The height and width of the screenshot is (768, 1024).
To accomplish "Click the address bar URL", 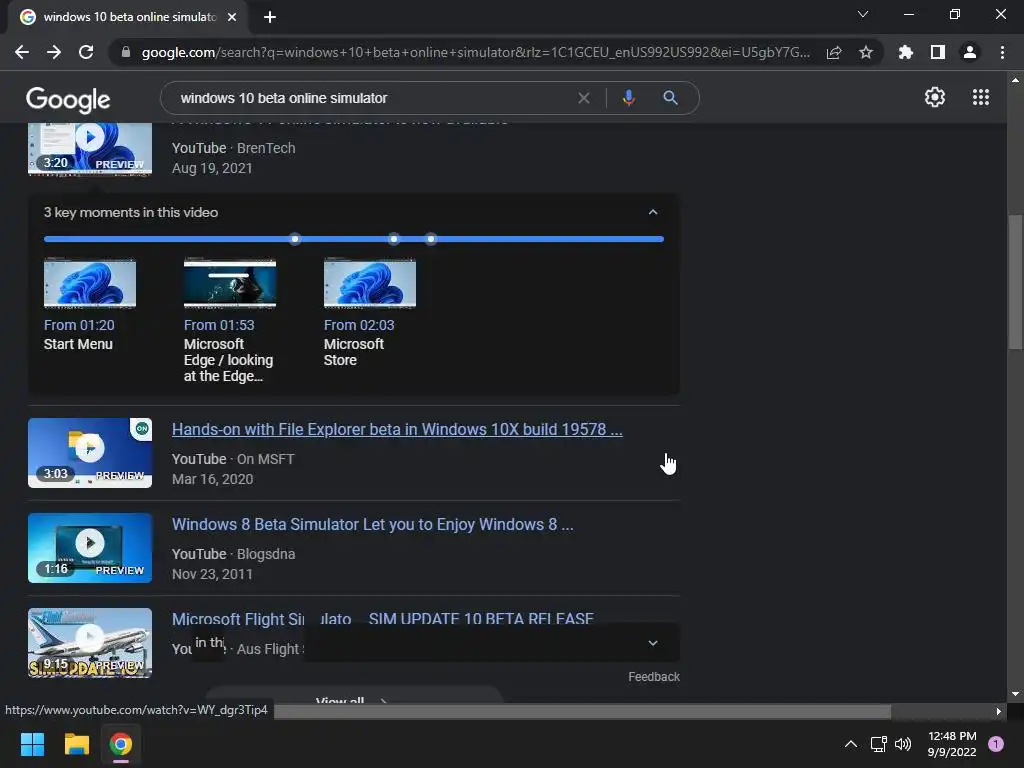I will [475, 52].
